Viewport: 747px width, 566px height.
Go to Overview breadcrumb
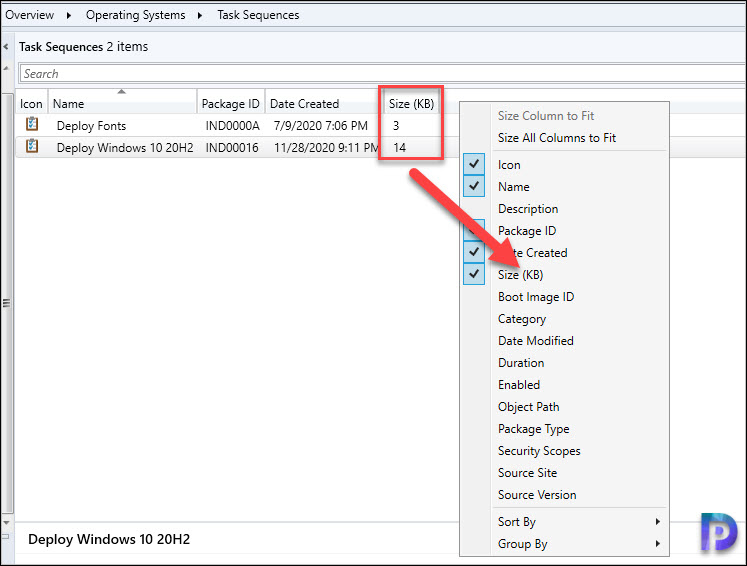tap(30, 15)
